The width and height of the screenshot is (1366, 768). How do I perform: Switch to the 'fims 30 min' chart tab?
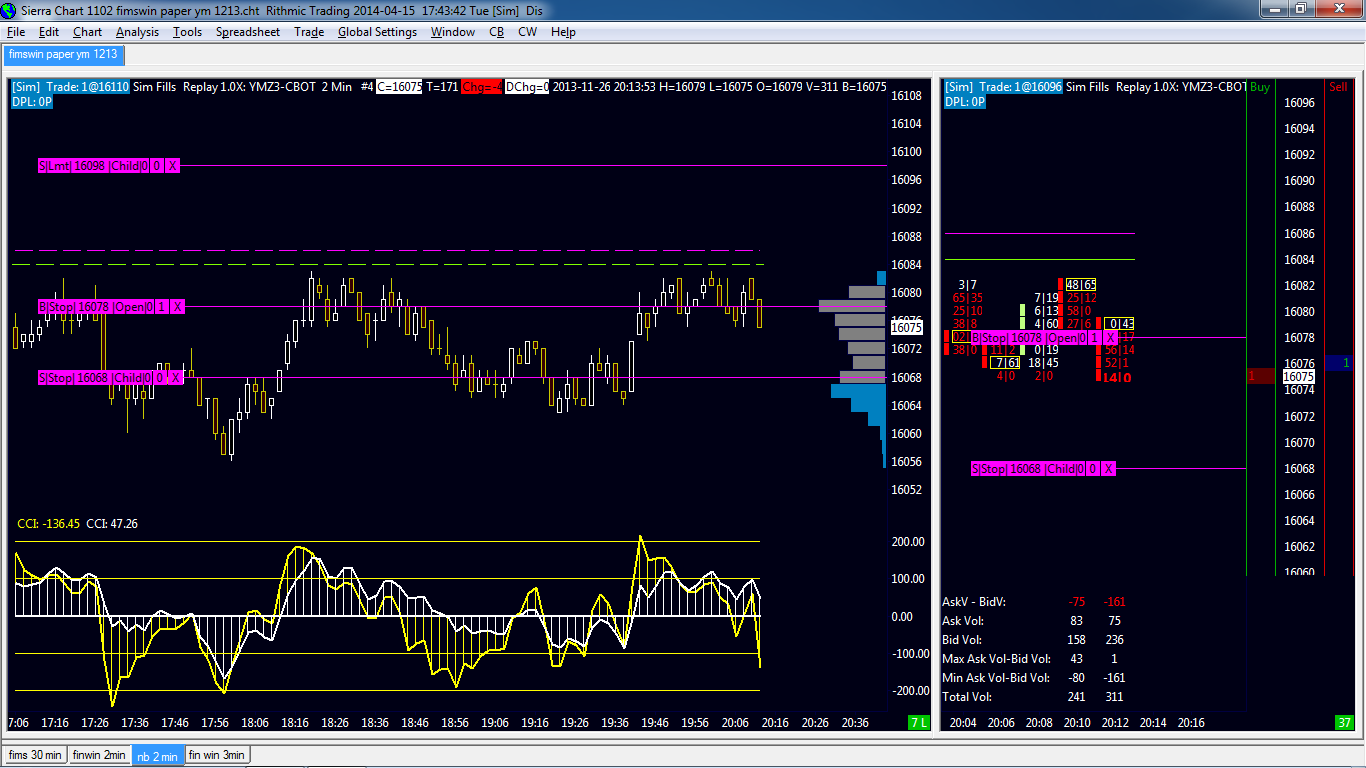pyautogui.click(x=35, y=755)
